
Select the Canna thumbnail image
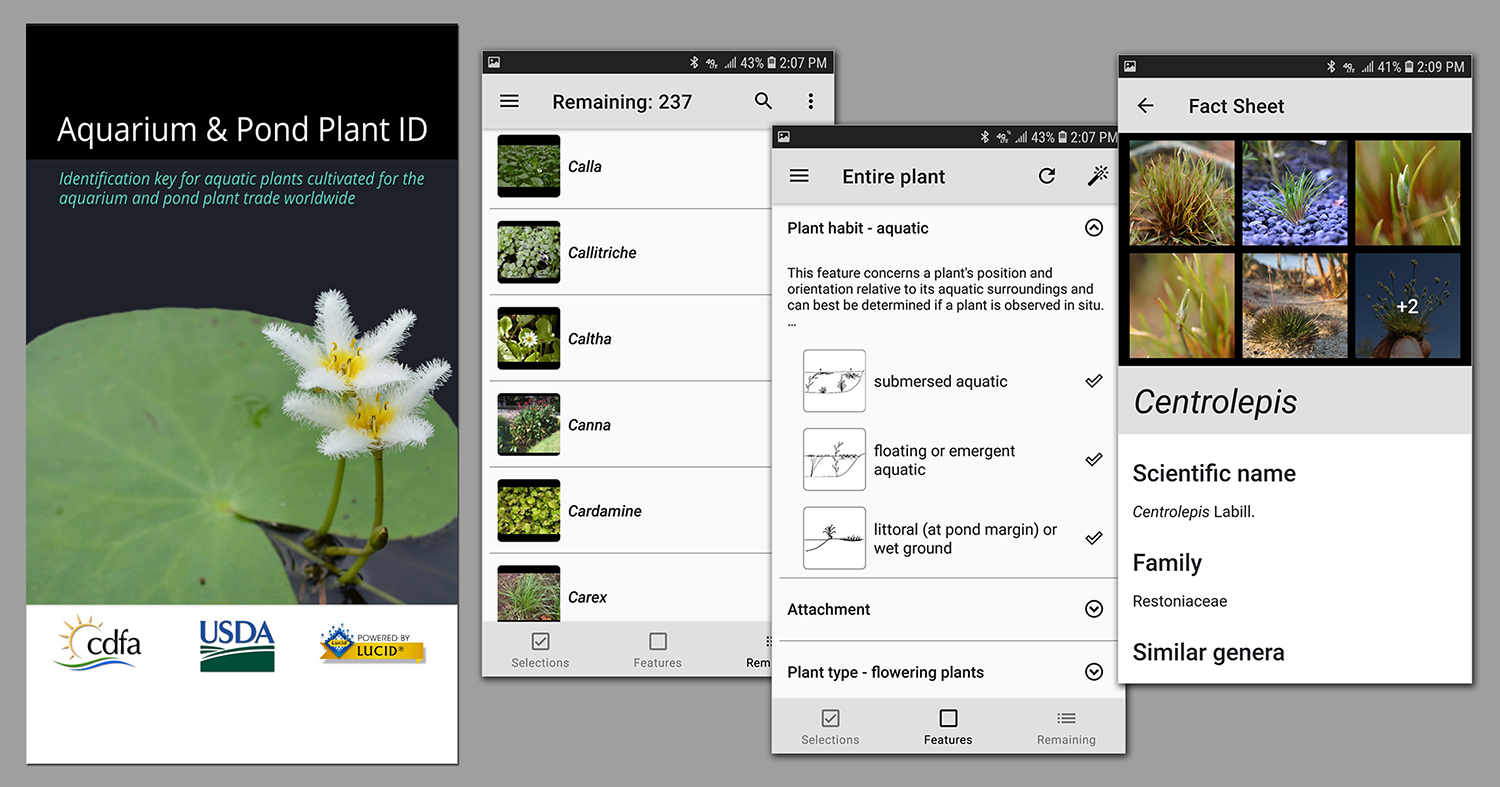(x=529, y=425)
